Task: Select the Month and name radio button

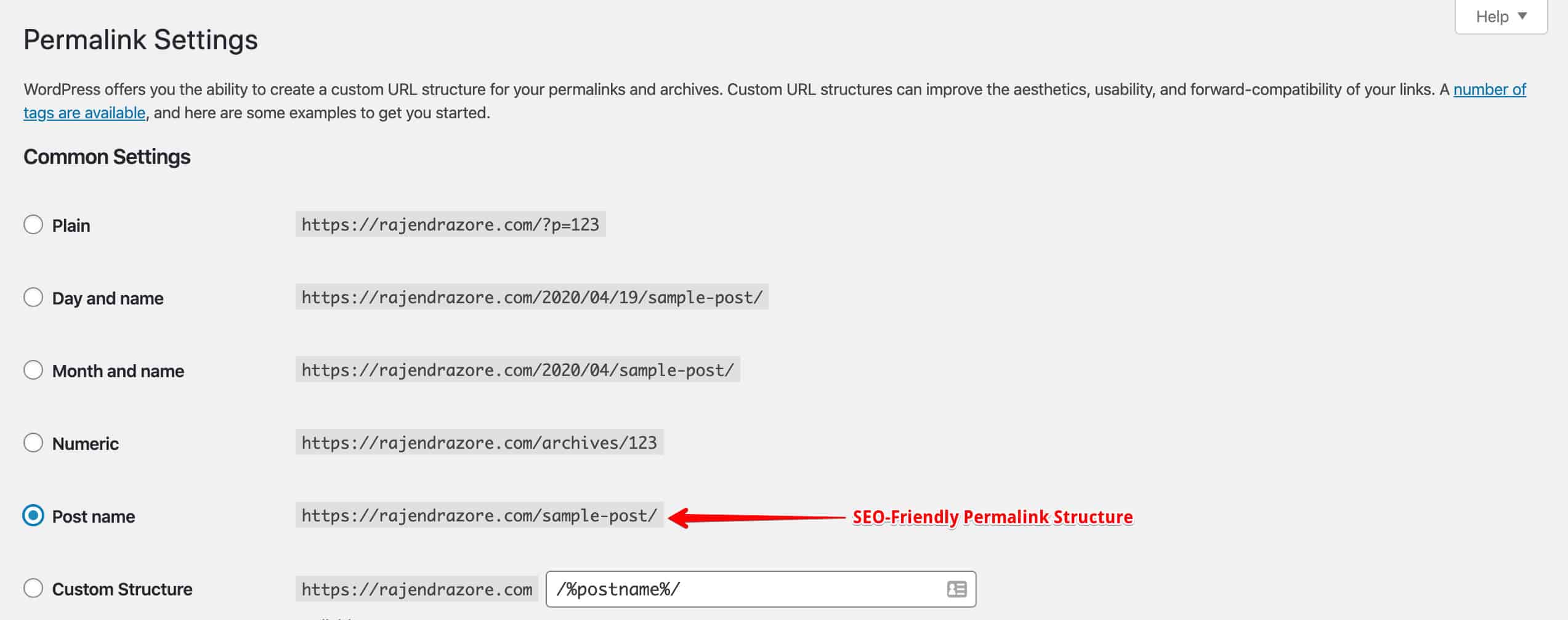Action: (x=33, y=370)
